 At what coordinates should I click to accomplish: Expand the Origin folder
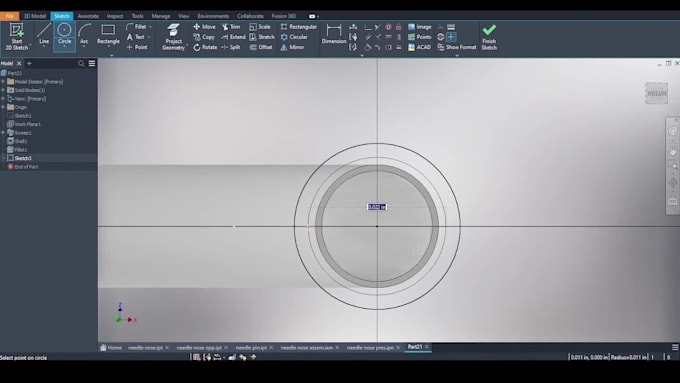[3, 107]
